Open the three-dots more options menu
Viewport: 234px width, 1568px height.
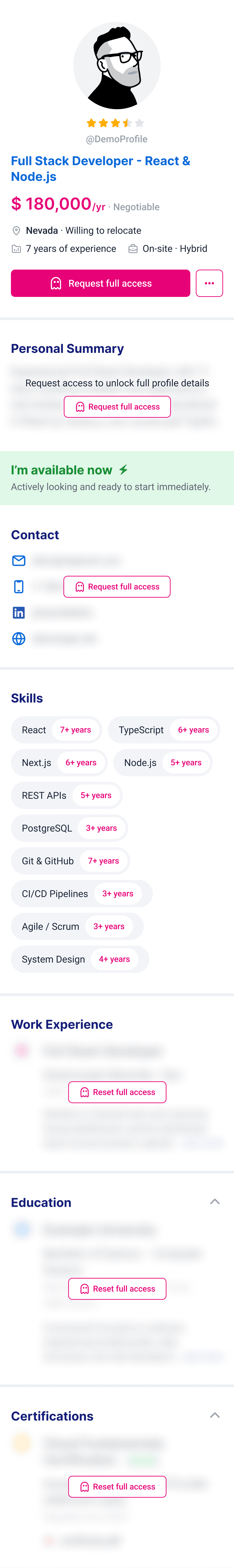coord(209,284)
